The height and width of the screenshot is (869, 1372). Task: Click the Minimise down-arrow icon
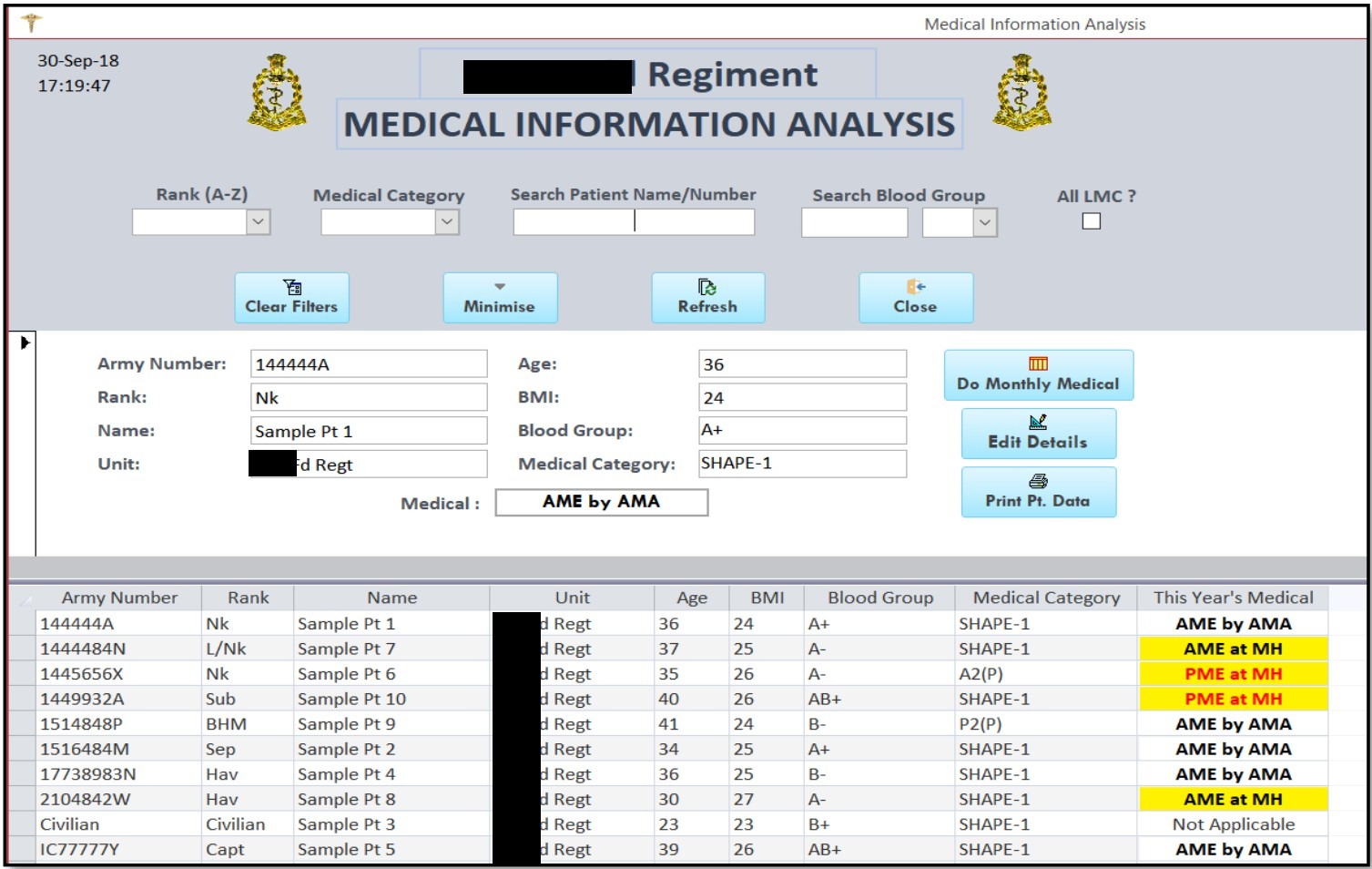[x=499, y=286]
